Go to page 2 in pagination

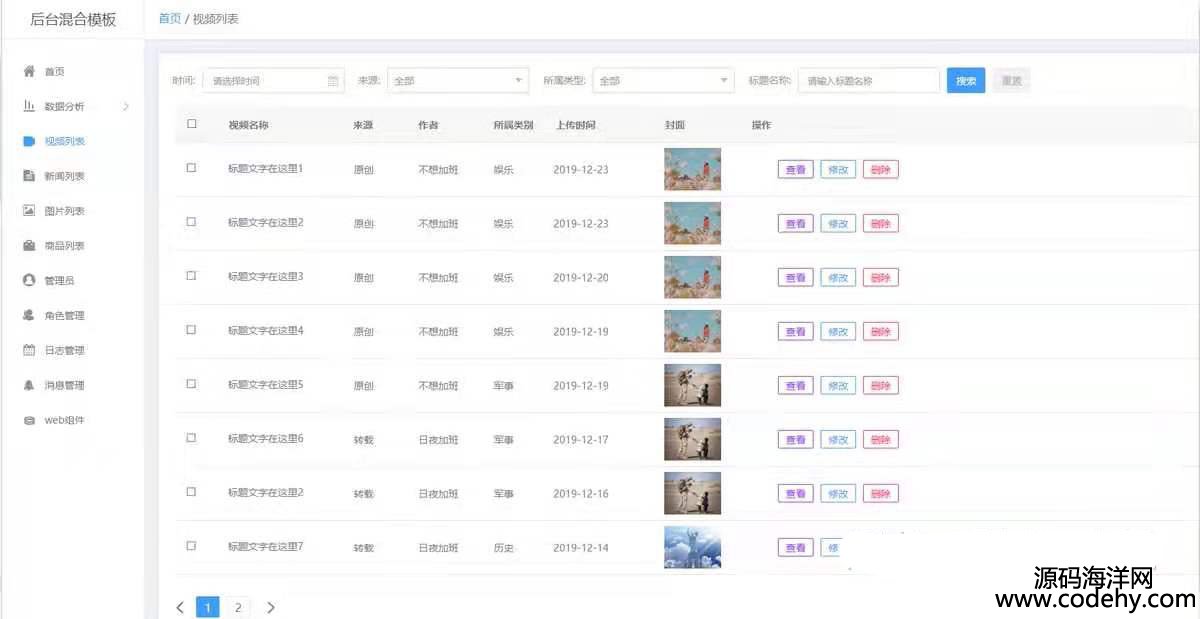(238, 607)
